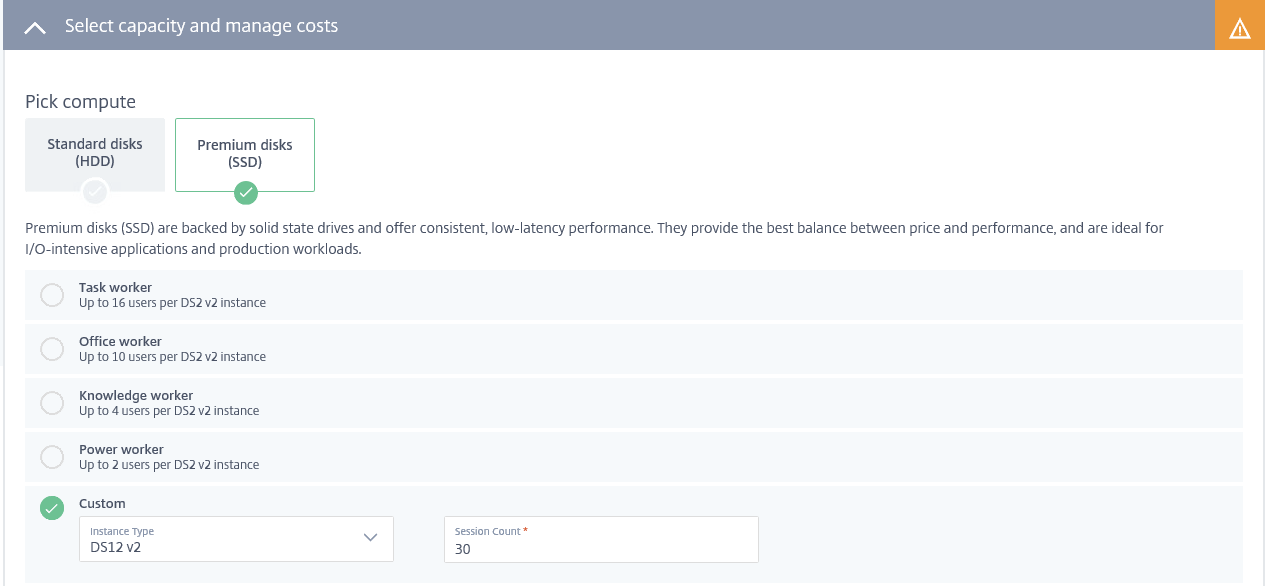Click the Knowledge worker row description

(169, 411)
